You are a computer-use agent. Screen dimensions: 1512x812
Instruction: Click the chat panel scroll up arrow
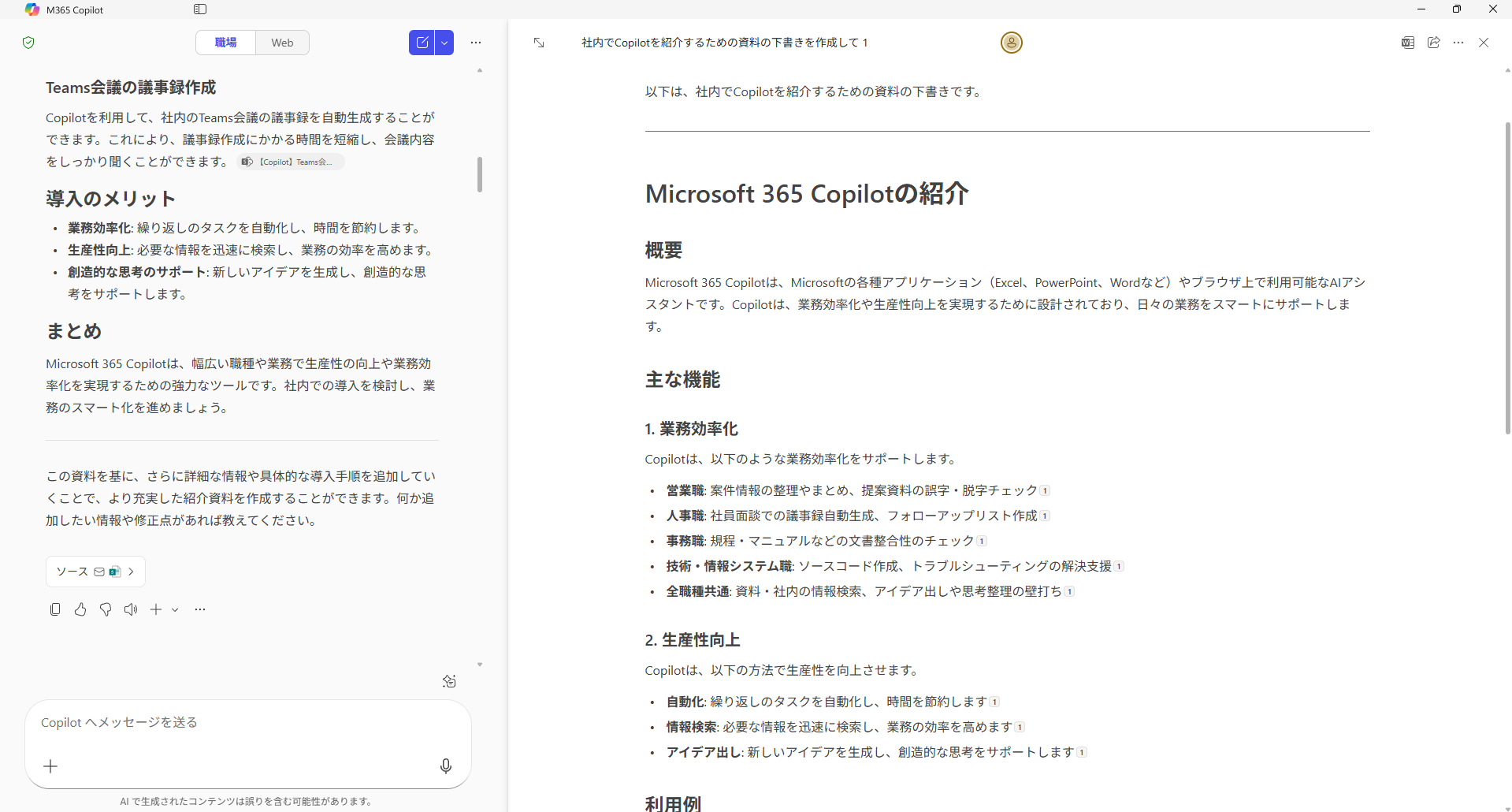[x=479, y=71]
